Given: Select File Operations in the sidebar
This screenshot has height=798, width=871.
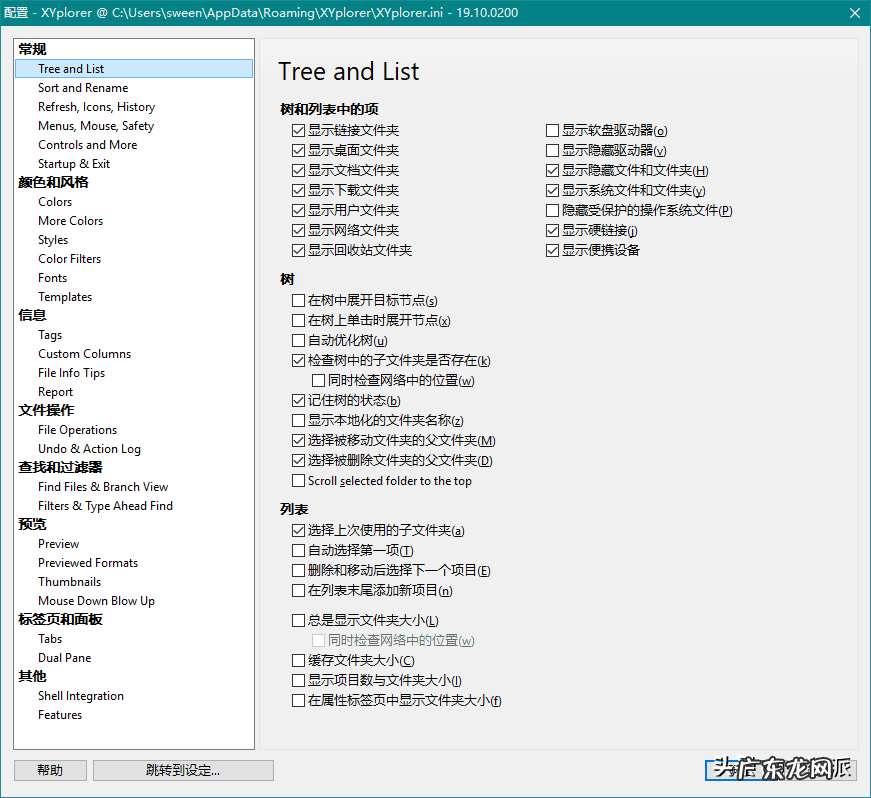Looking at the screenshot, I should pyautogui.click(x=77, y=430).
